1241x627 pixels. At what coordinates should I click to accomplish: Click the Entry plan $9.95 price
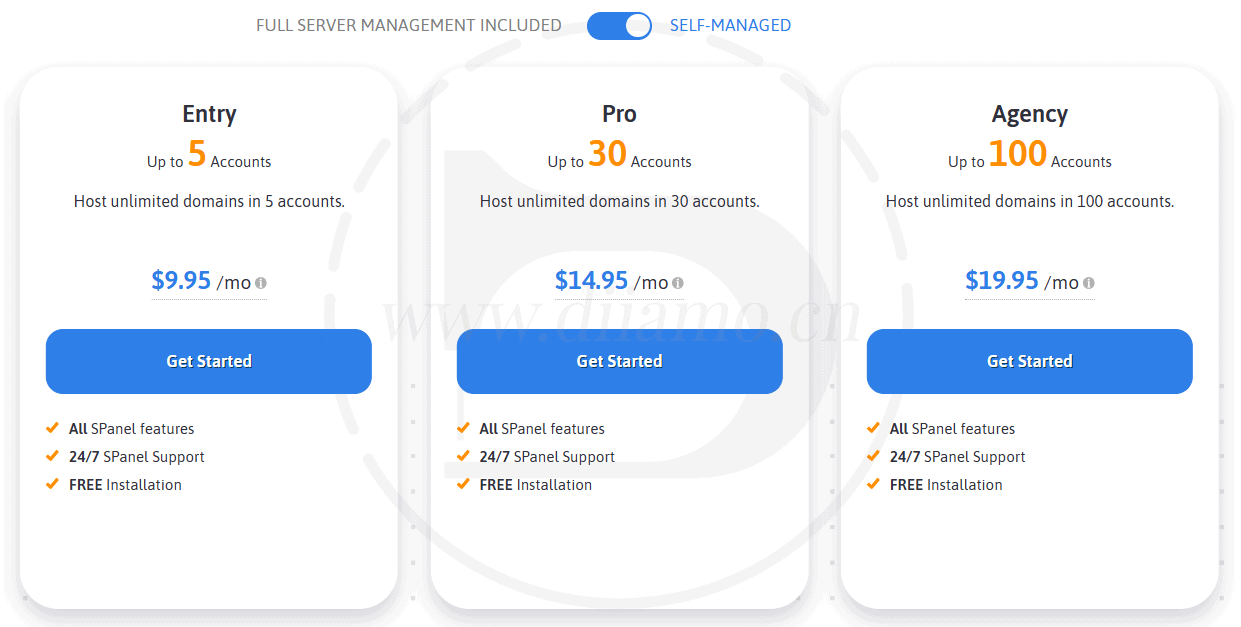pyautogui.click(x=181, y=281)
